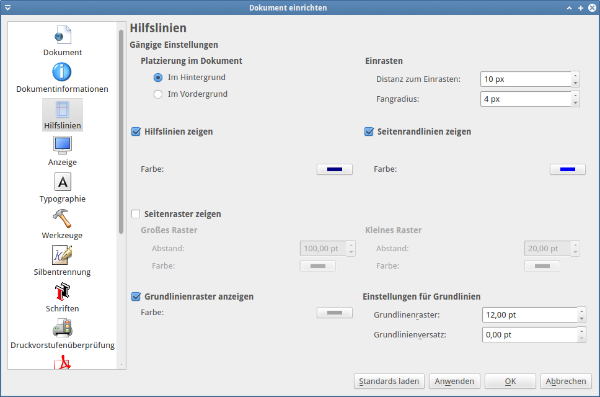Open Seitenrandlinien color swatch
Screen dimensions: 600x397
(x=567, y=169)
